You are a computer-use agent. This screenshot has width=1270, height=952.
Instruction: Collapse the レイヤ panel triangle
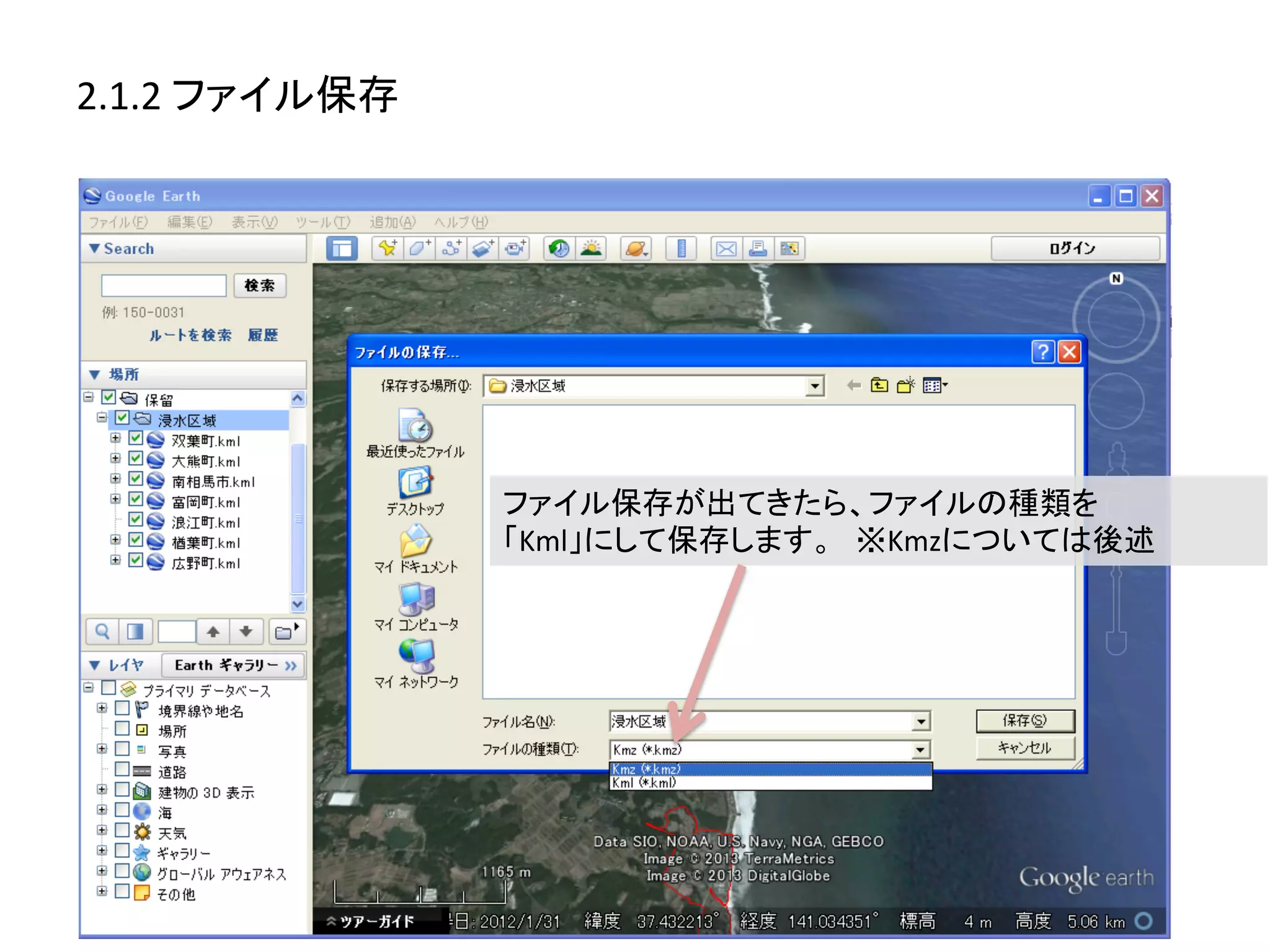(x=94, y=665)
